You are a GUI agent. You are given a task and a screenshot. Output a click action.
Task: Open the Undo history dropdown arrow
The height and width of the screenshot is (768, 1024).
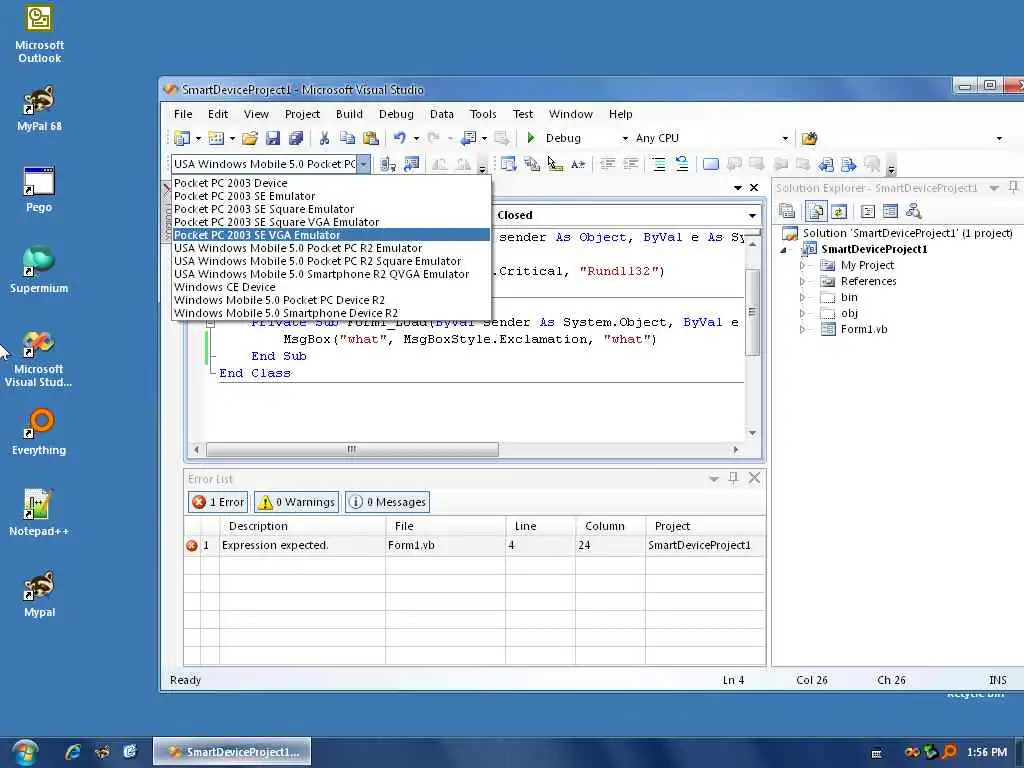pos(416,138)
